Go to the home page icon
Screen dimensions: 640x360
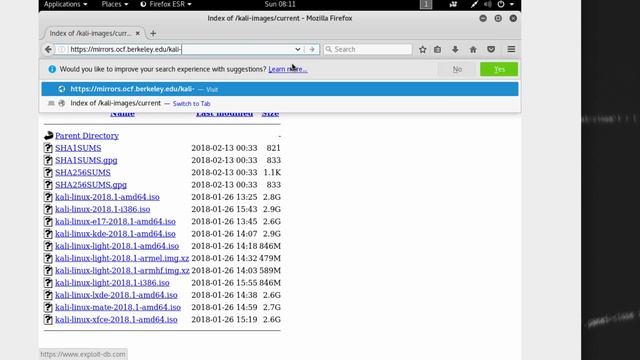pyautogui.click(x=473, y=49)
